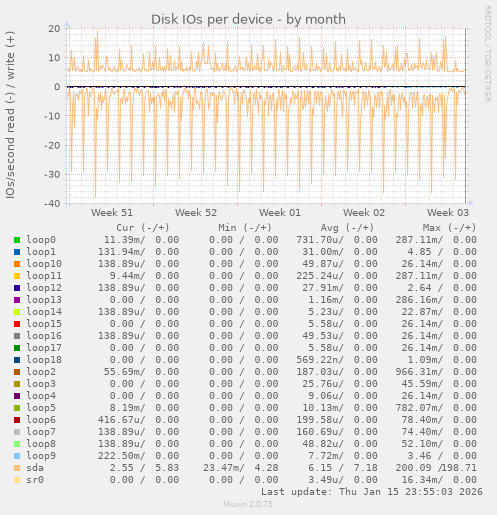Click the 'loop17' device label
Viewport: 497px width, 515px height.
point(44,348)
